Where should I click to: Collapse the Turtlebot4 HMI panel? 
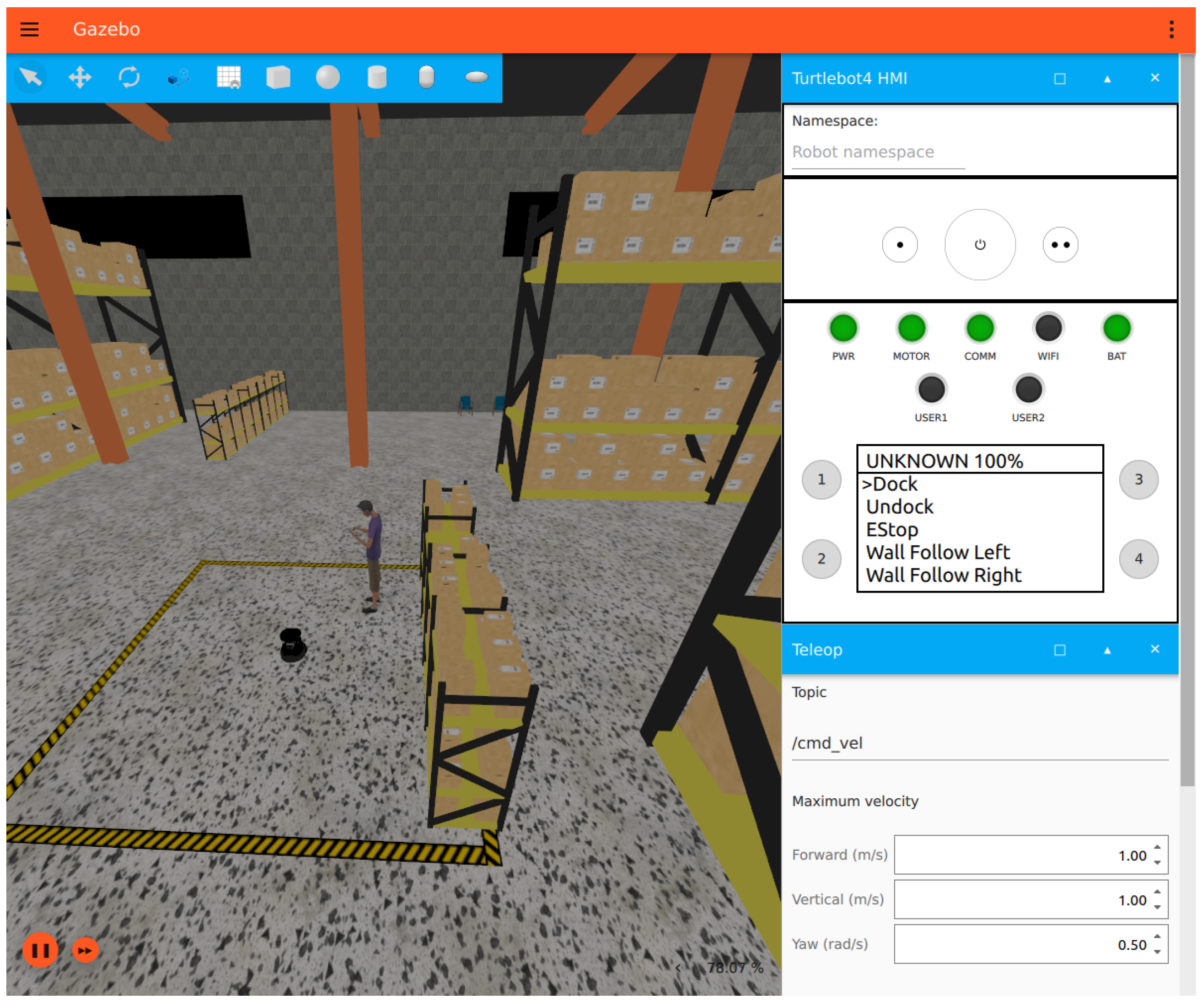coord(1107,79)
